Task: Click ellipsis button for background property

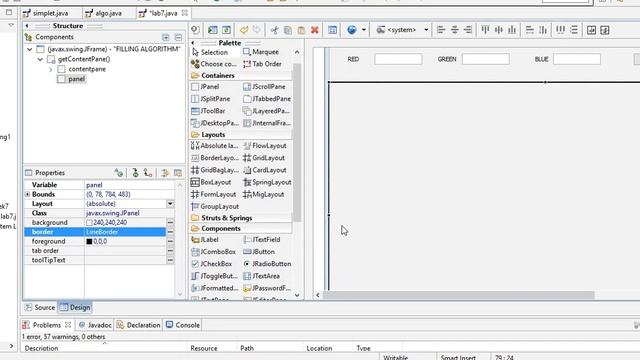Action: coord(170,222)
